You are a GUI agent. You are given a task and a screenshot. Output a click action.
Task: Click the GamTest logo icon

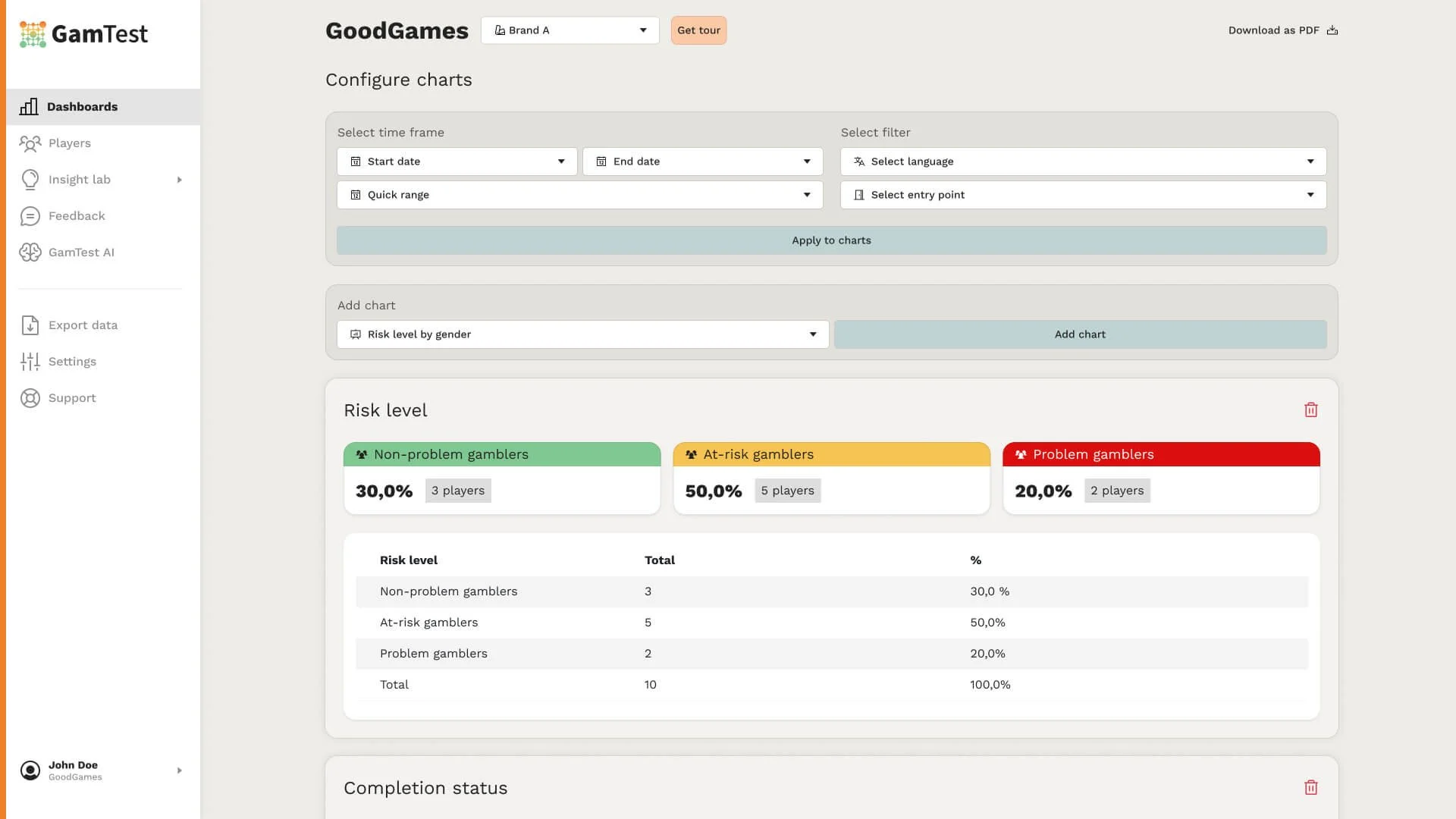tap(33, 34)
